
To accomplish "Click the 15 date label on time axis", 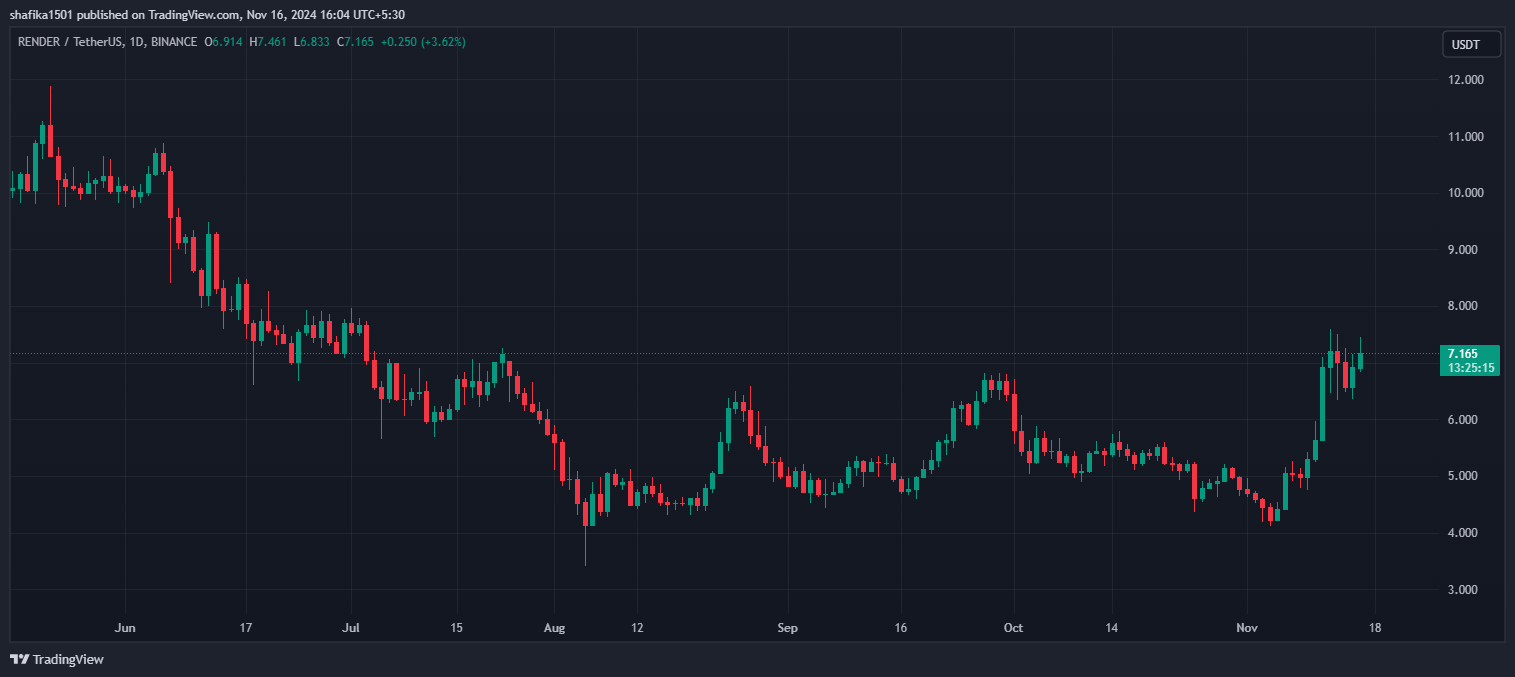I will coord(456,628).
